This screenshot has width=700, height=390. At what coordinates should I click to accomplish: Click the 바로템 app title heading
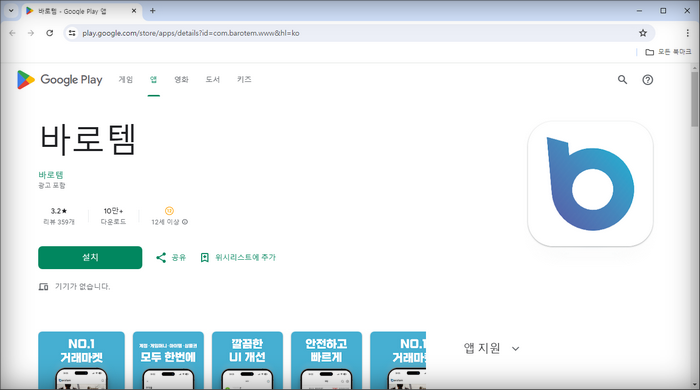tap(88, 140)
